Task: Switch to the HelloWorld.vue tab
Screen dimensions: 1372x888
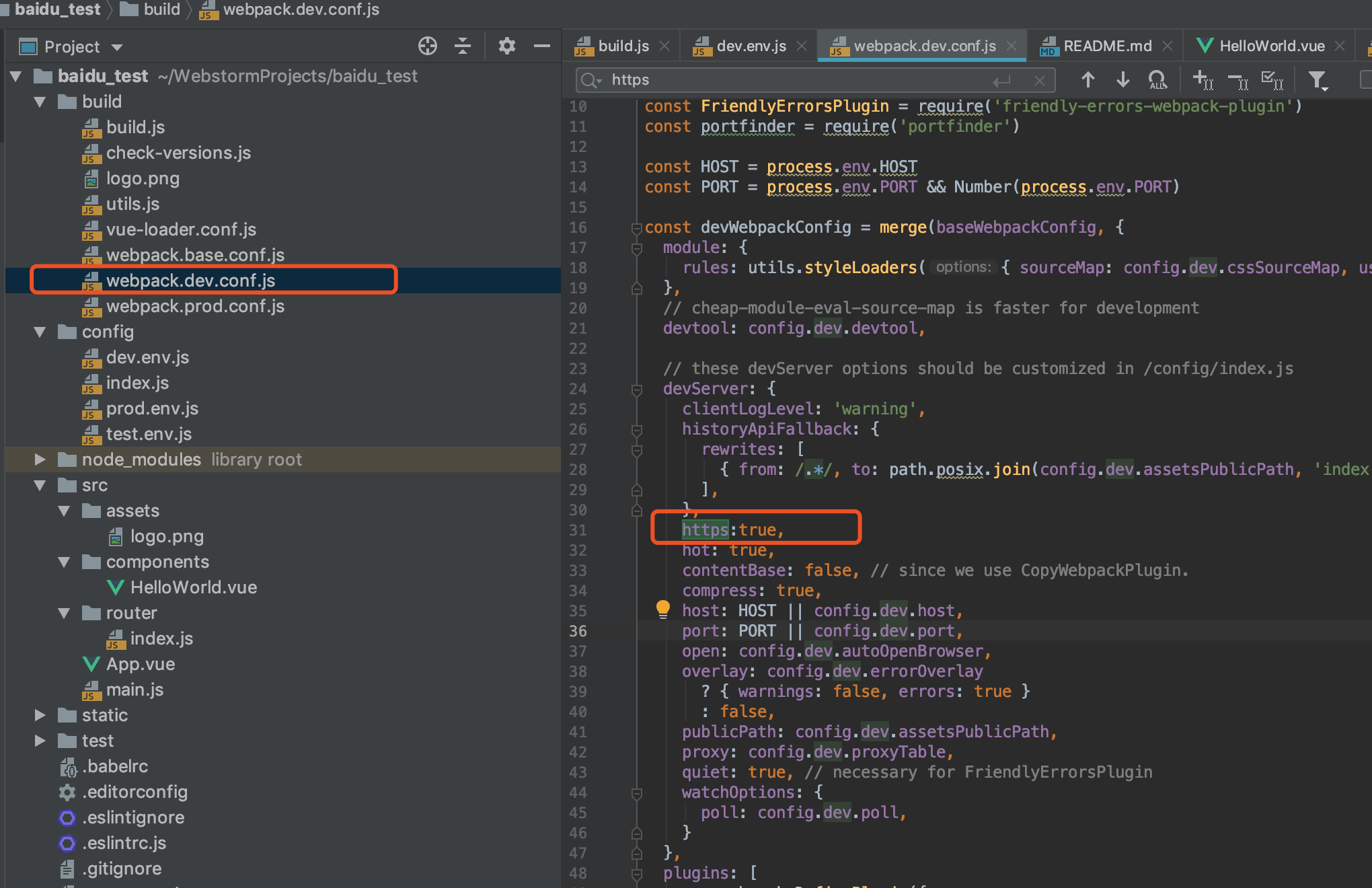Action: (x=1270, y=46)
